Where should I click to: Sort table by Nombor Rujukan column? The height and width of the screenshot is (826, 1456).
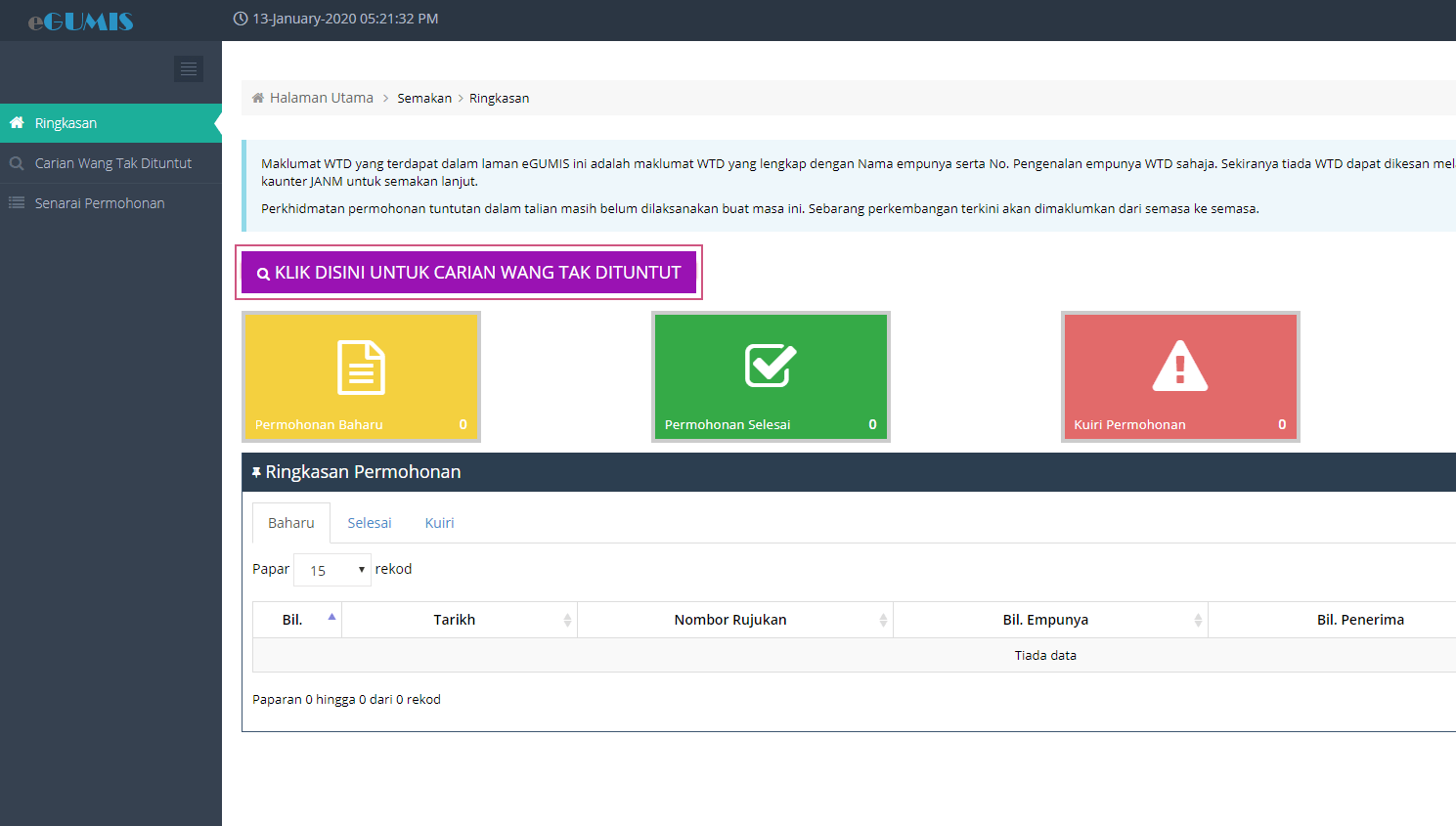pos(735,620)
